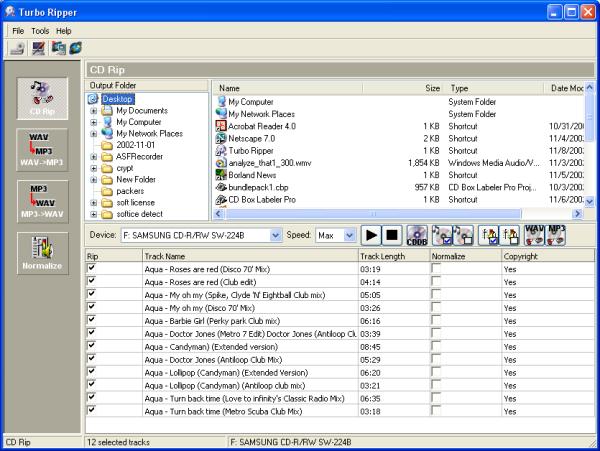Image resolution: width=600 pixels, height=451 pixels.
Task: Expand the New Folder tree node
Action: (94, 180)
